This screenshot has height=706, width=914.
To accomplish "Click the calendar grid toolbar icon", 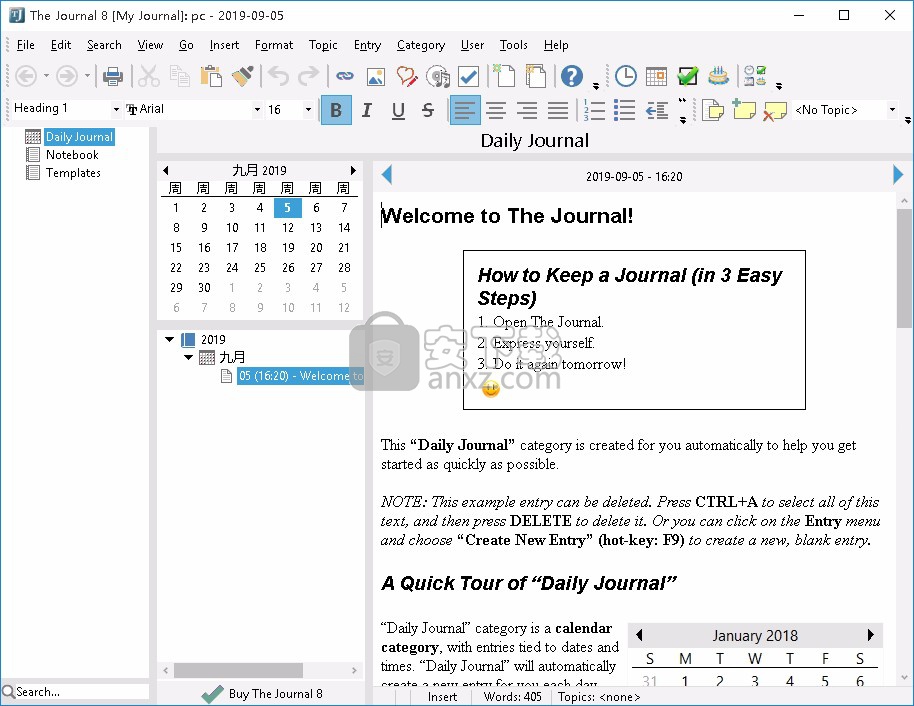I will [656, 76].
